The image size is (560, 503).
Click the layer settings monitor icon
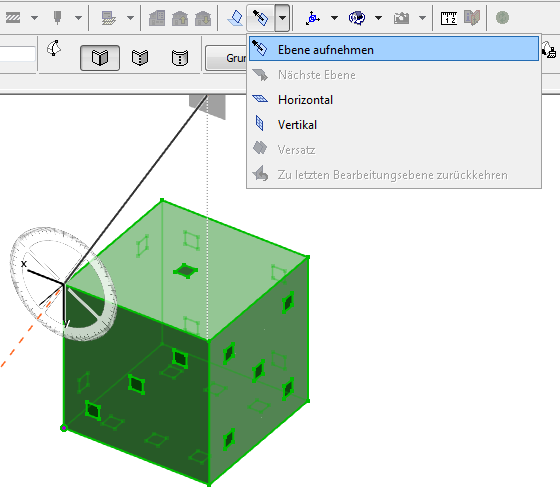pos(109,18)
